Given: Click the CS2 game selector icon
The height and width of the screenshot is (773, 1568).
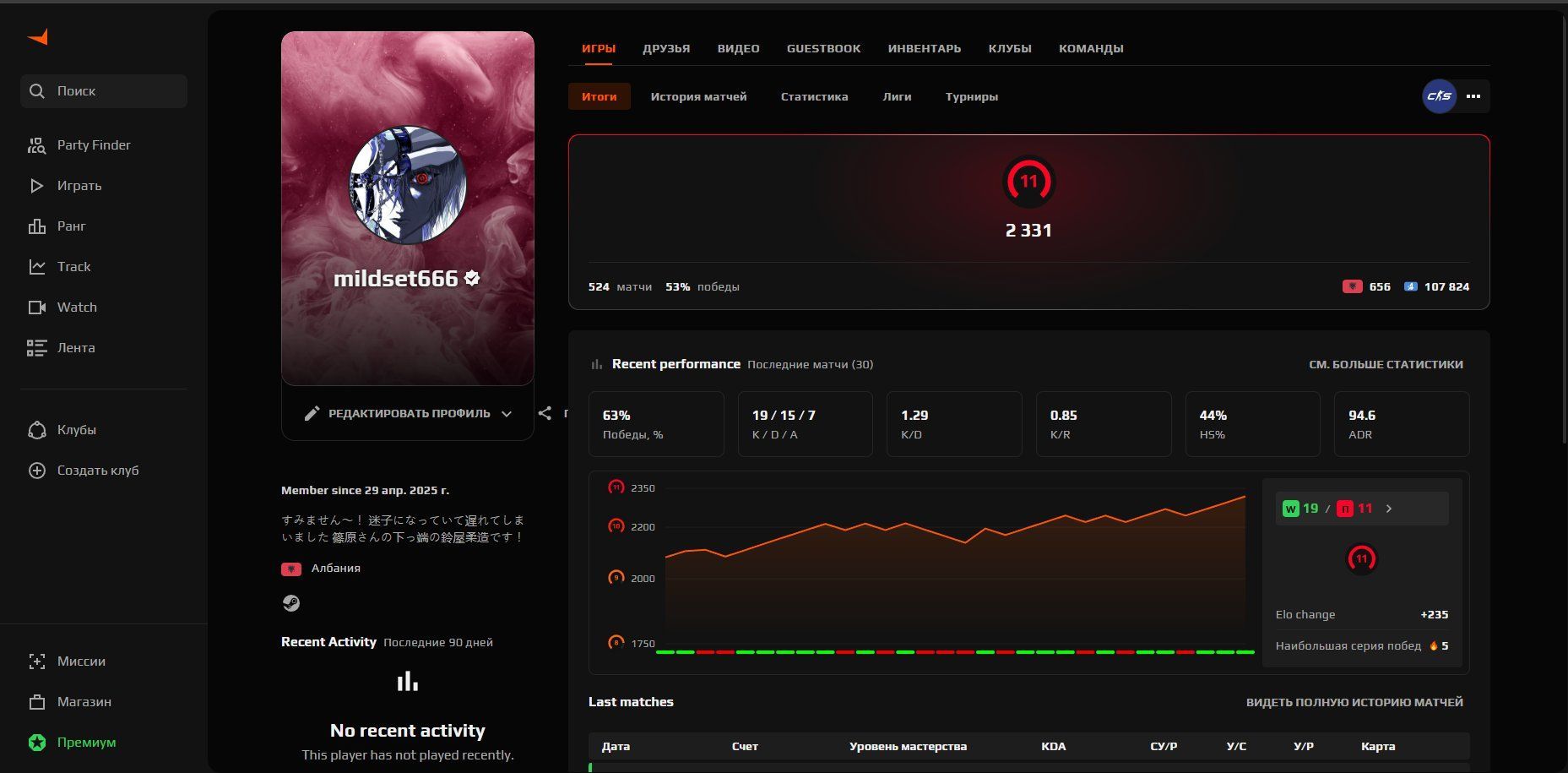Looking at the screenshot, I should [1439, 96].
